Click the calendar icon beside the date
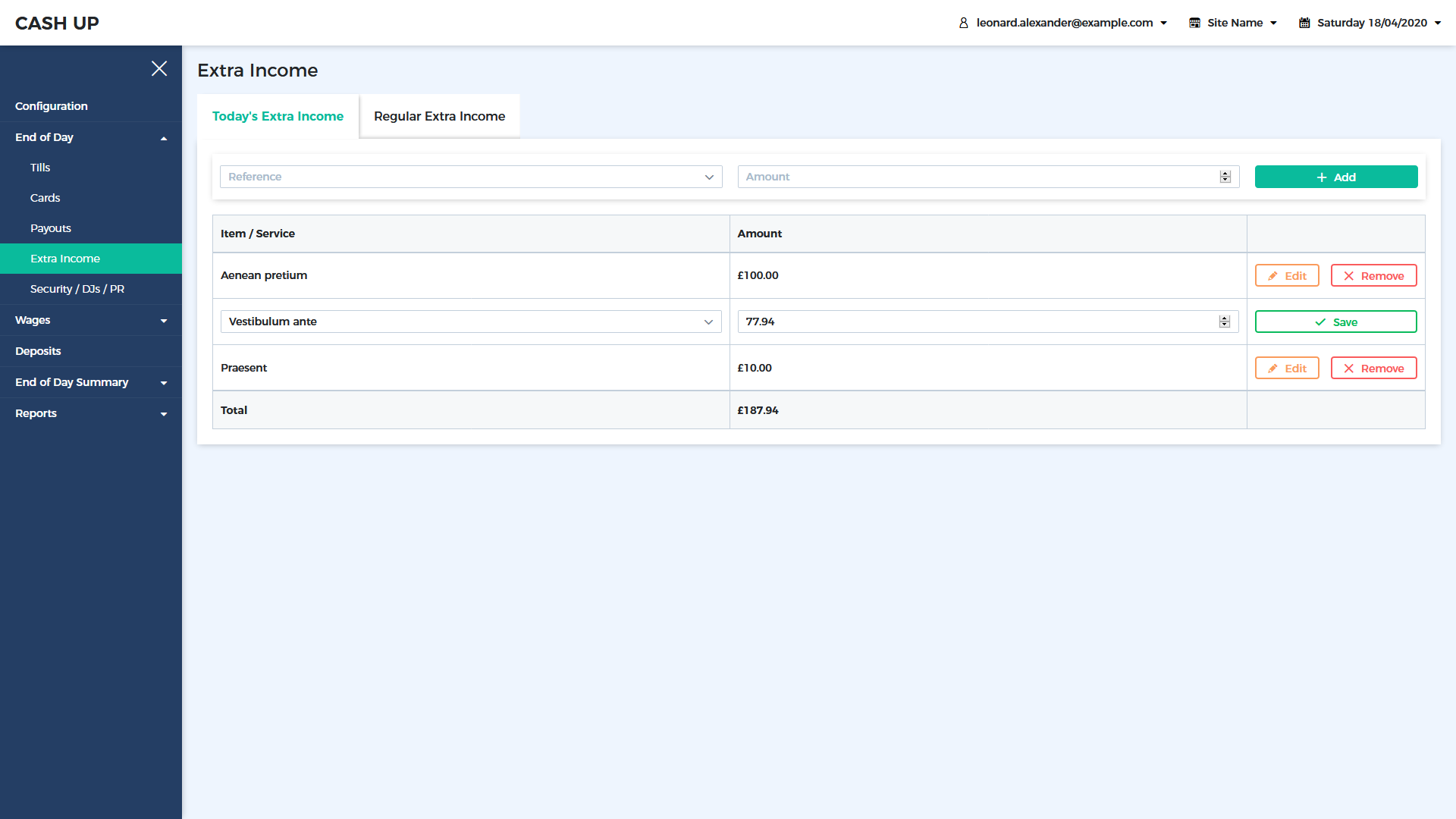Image resolution: width=1456 pixels, height=819 pixels. point(1304,23)
